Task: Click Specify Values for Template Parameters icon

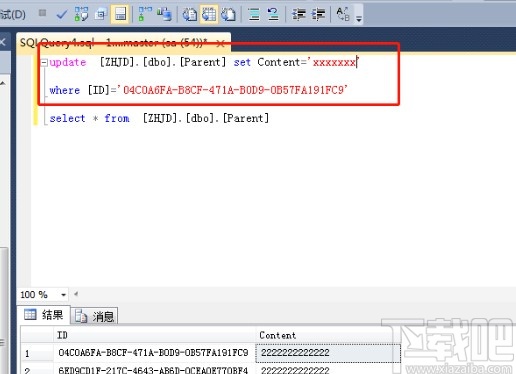Action: point(343,14)
